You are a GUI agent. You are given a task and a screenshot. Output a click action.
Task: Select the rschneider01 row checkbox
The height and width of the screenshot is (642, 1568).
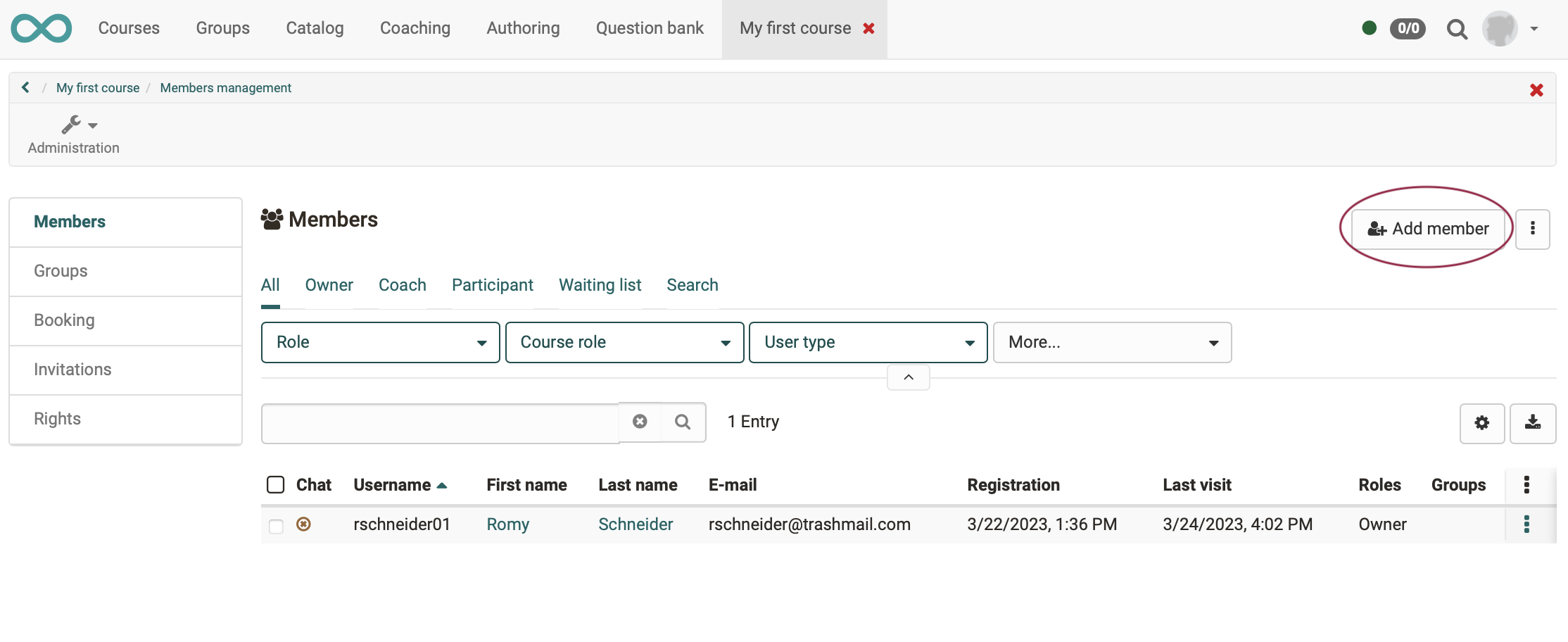pos(276,526)
